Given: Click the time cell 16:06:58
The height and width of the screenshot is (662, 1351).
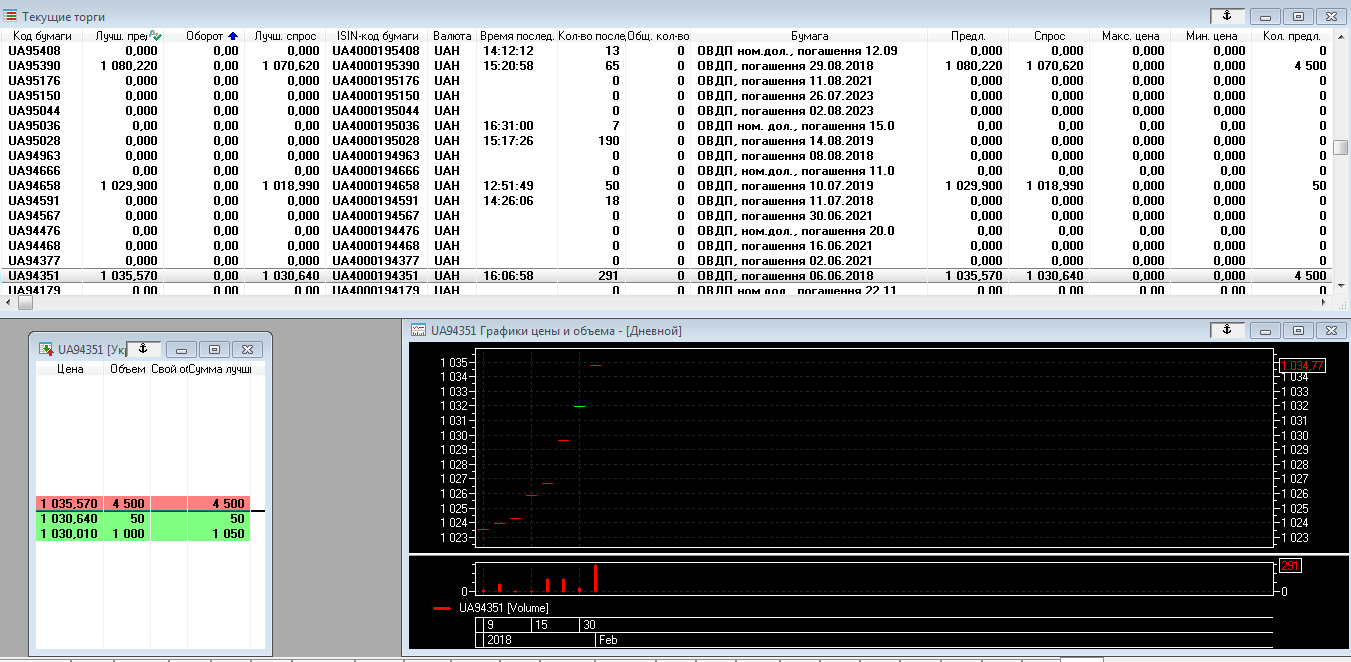Looking at the screenshot, I should (508, 275).
